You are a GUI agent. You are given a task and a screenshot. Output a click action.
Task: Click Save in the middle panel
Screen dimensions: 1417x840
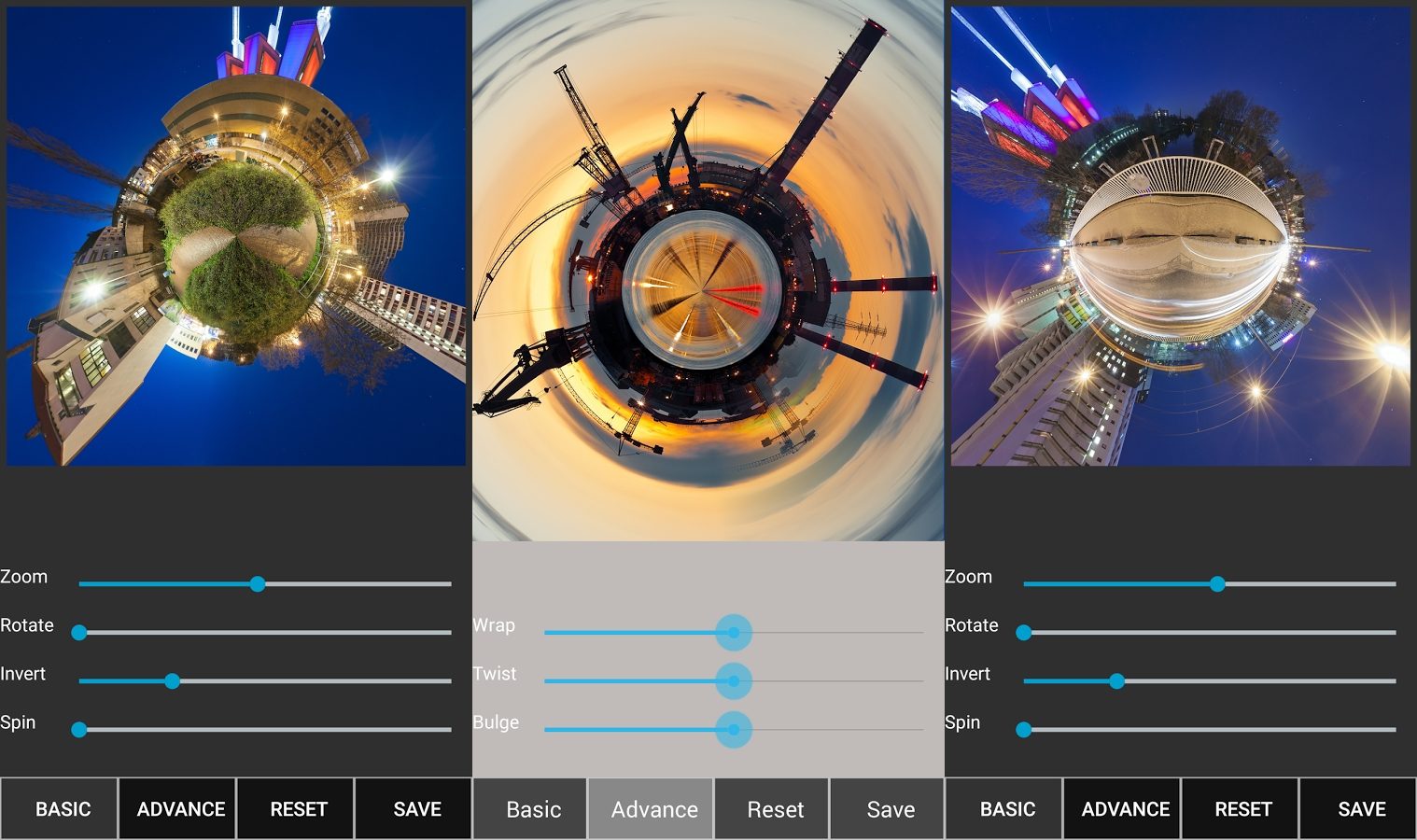click(x=888, y=808)
